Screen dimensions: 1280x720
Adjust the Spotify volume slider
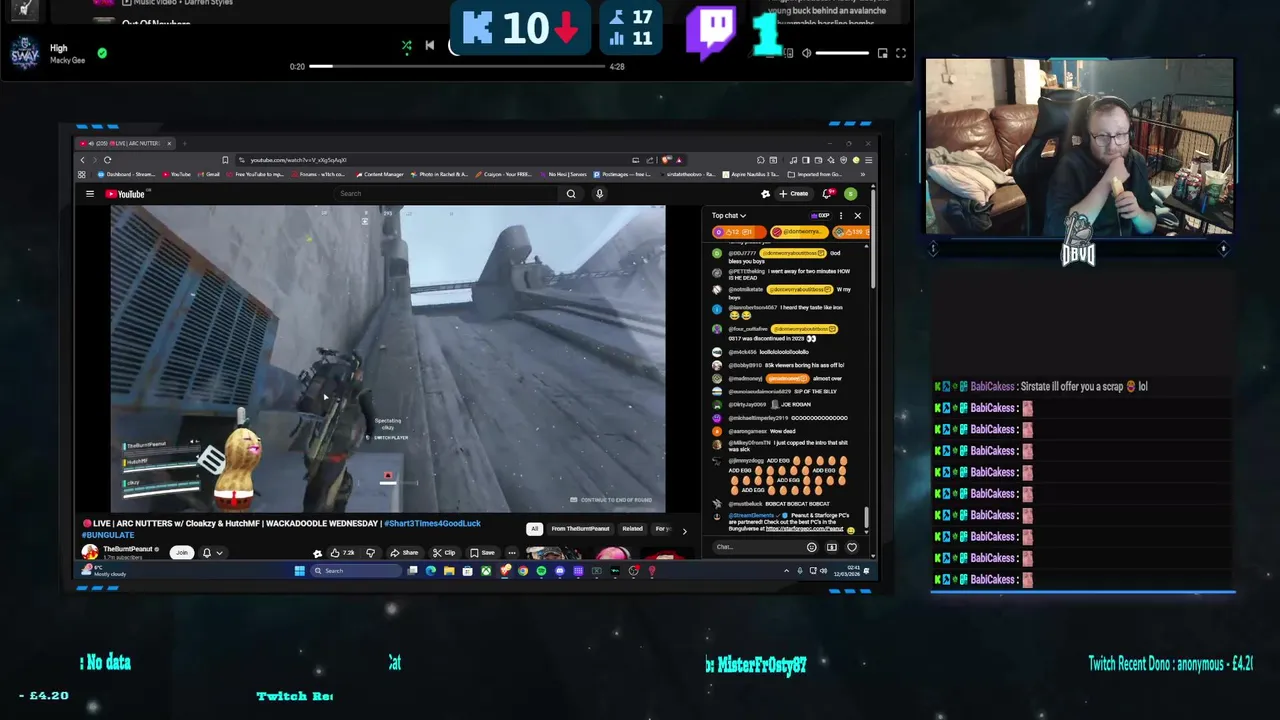point(842,53)
